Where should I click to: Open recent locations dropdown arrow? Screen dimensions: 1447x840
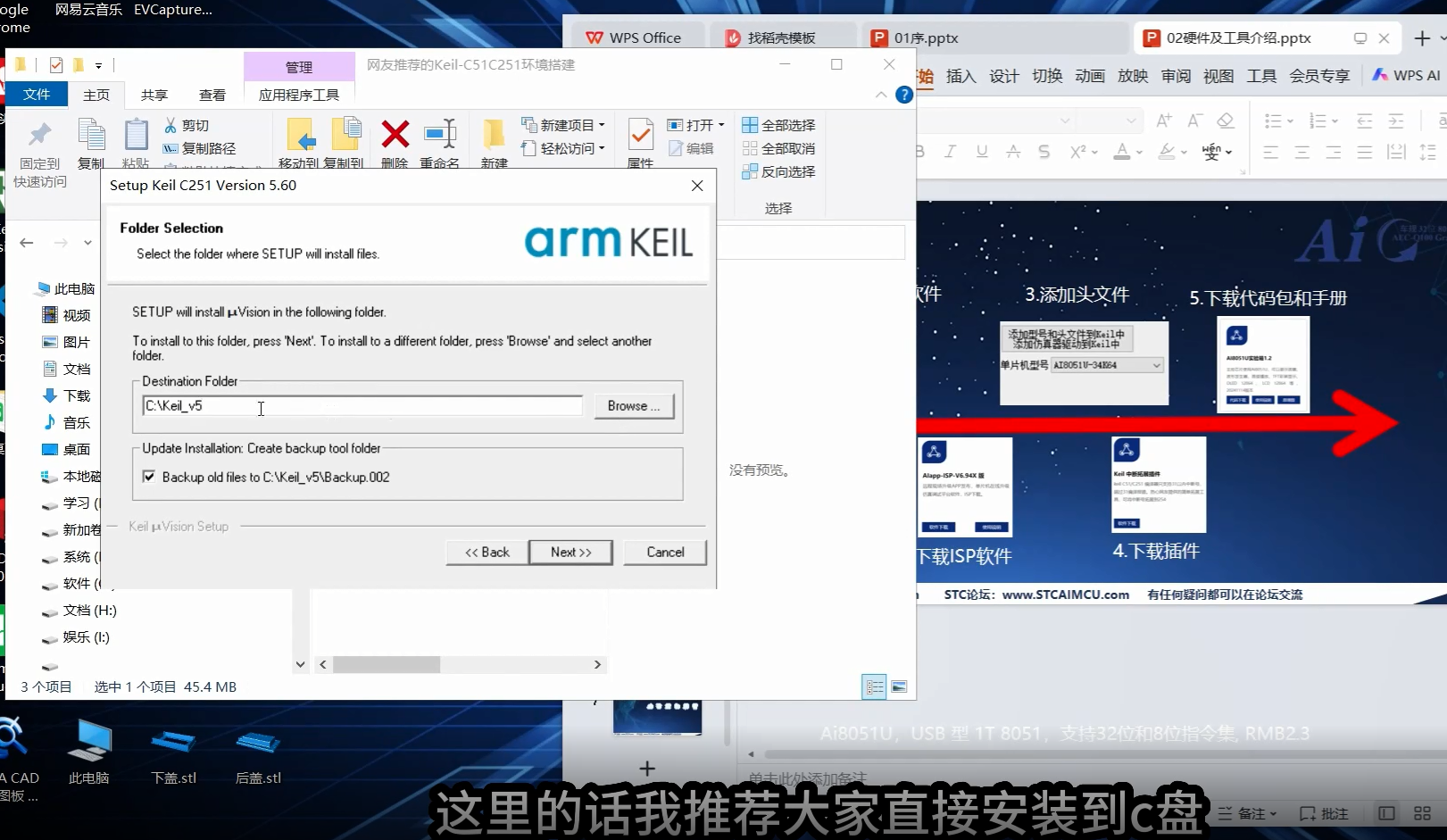pyautogui.click(x=87, y=243)
